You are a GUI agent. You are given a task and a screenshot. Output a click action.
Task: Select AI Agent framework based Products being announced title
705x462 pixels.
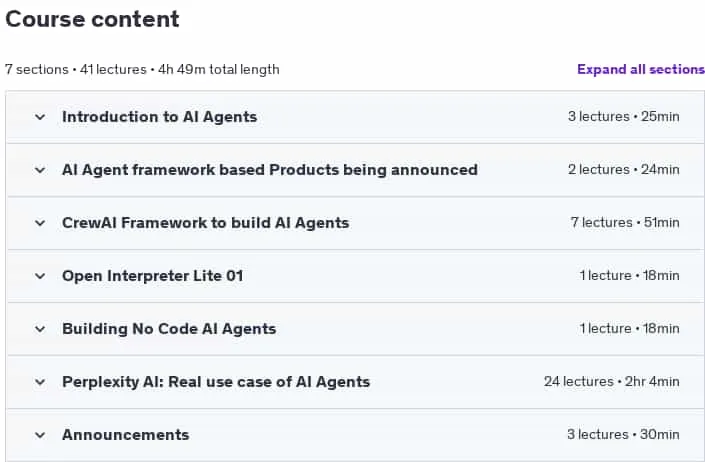(x=270, y=170)
